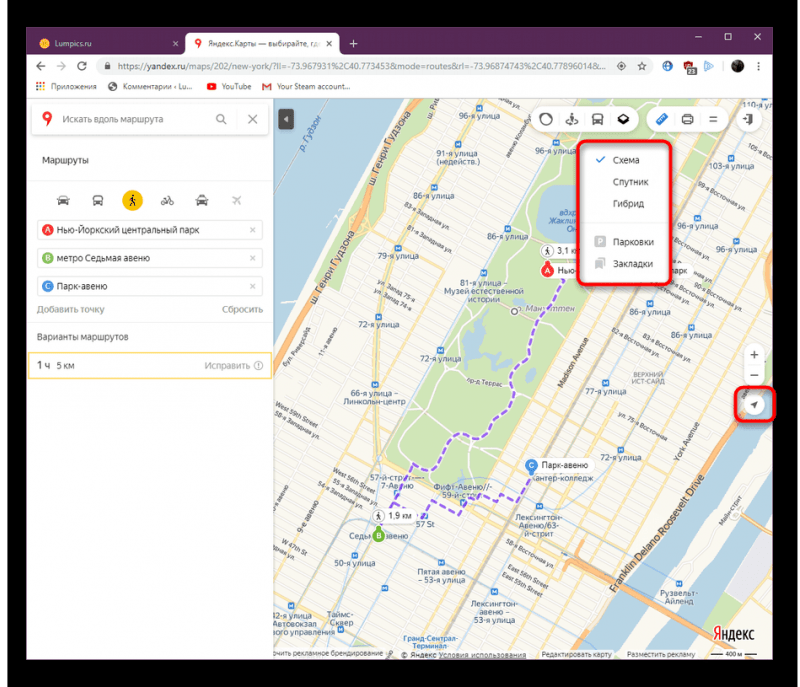Screen dimensions: 800x687
Task: Edit the метро Седьмая авеню field
Action: tap(149, 258)
